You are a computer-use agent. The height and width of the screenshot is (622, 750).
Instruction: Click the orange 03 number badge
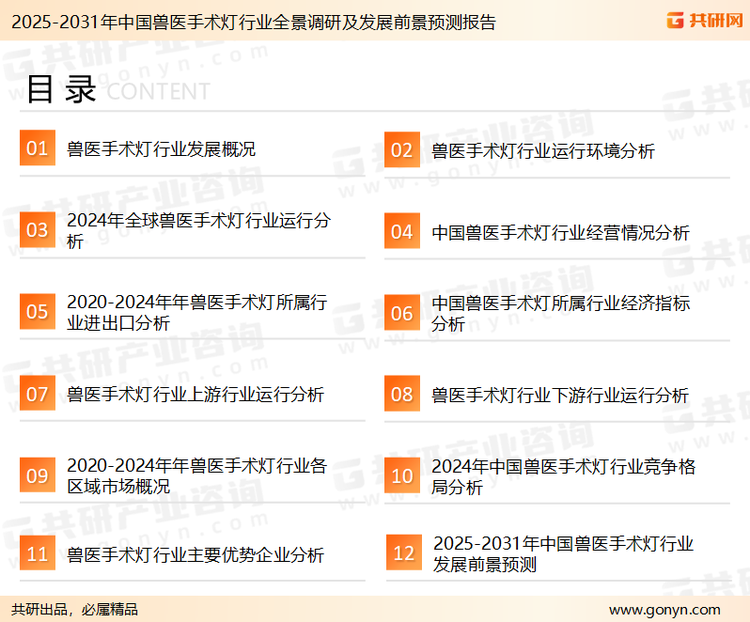point(37,230)
